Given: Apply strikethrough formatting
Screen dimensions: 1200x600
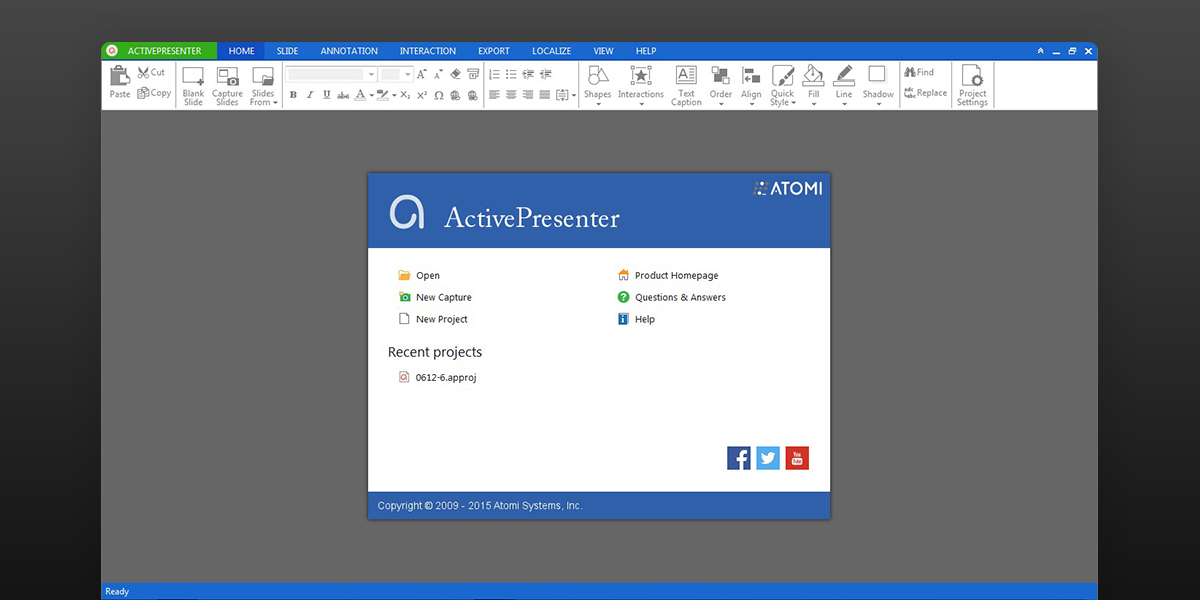Looking at the screenshot, I should click(x=343, y=95).
